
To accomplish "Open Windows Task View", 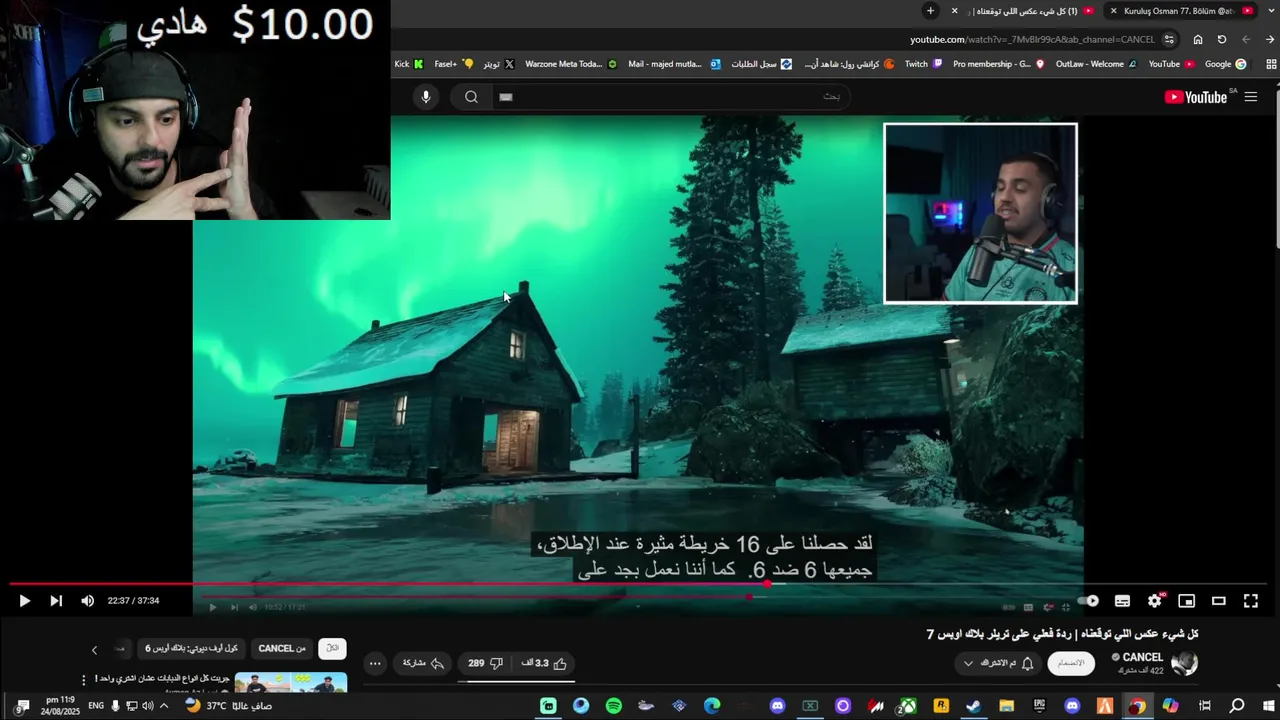I will tap(1205, 706).
